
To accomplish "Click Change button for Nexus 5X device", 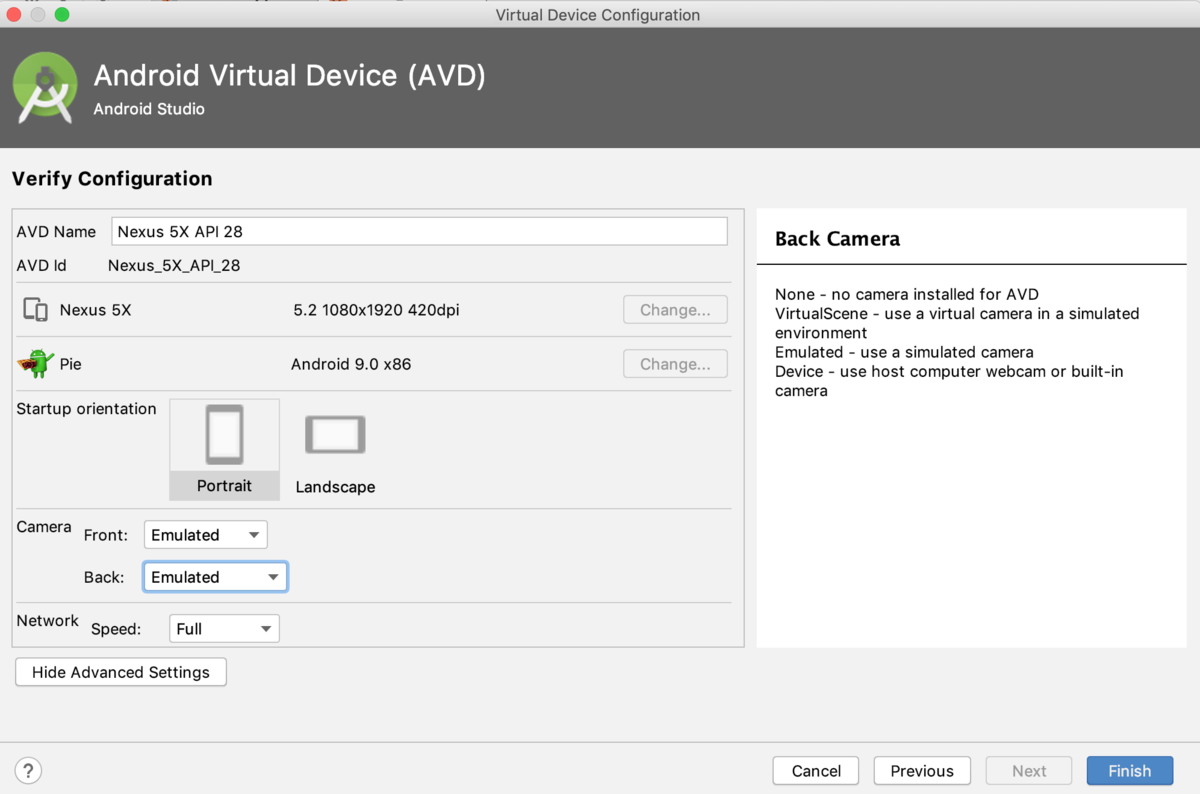I will (675, 310).
